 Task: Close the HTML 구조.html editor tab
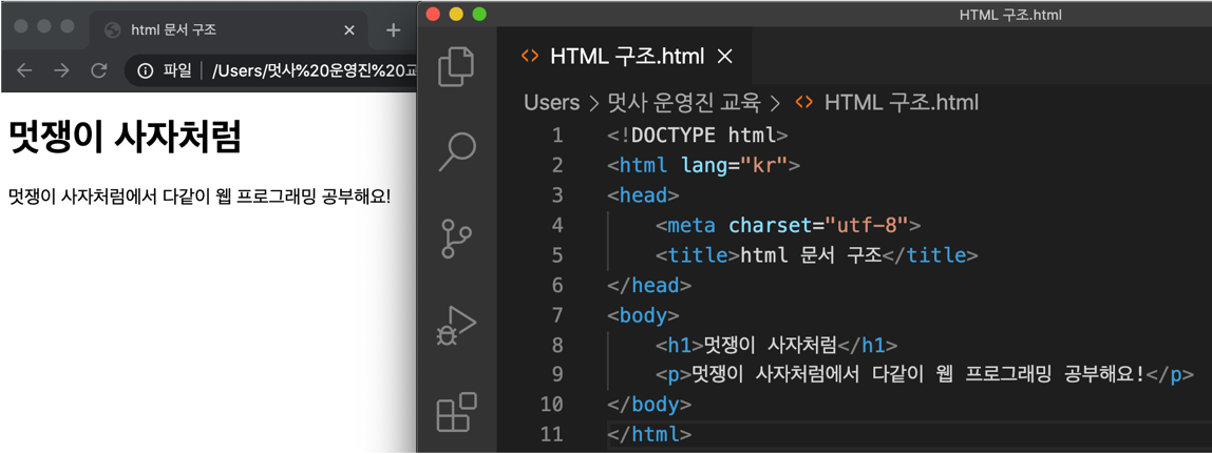[x=725, y=56]
